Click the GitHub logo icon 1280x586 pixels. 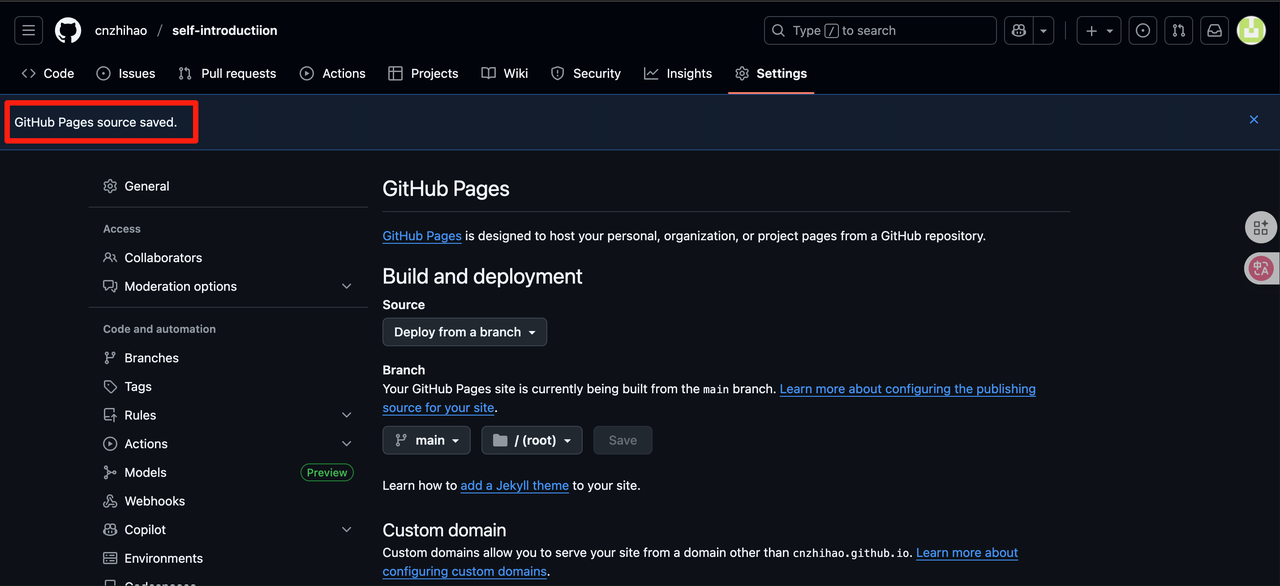68,31
